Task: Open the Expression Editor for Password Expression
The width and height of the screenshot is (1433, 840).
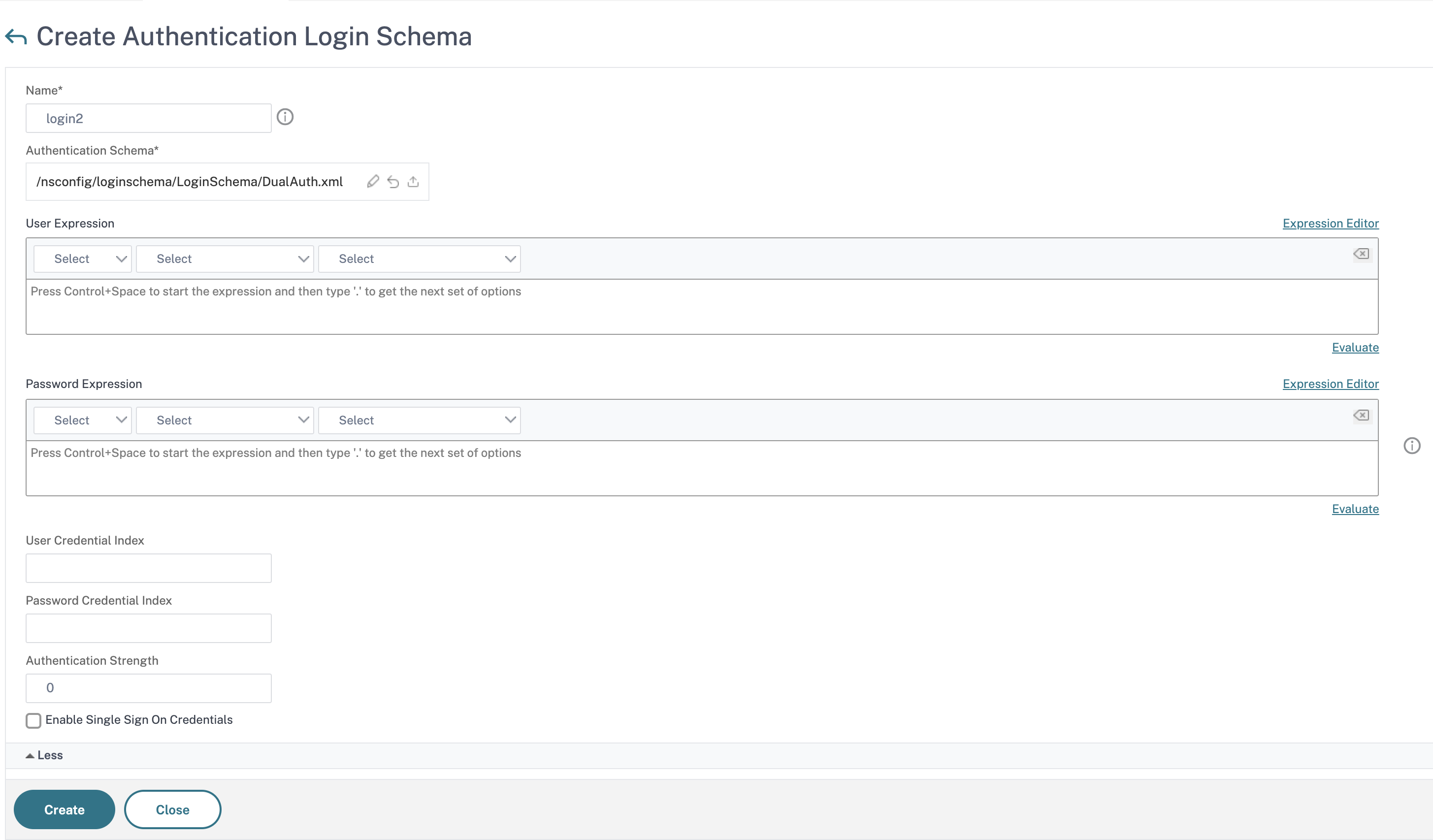Action: (1331, 384)
